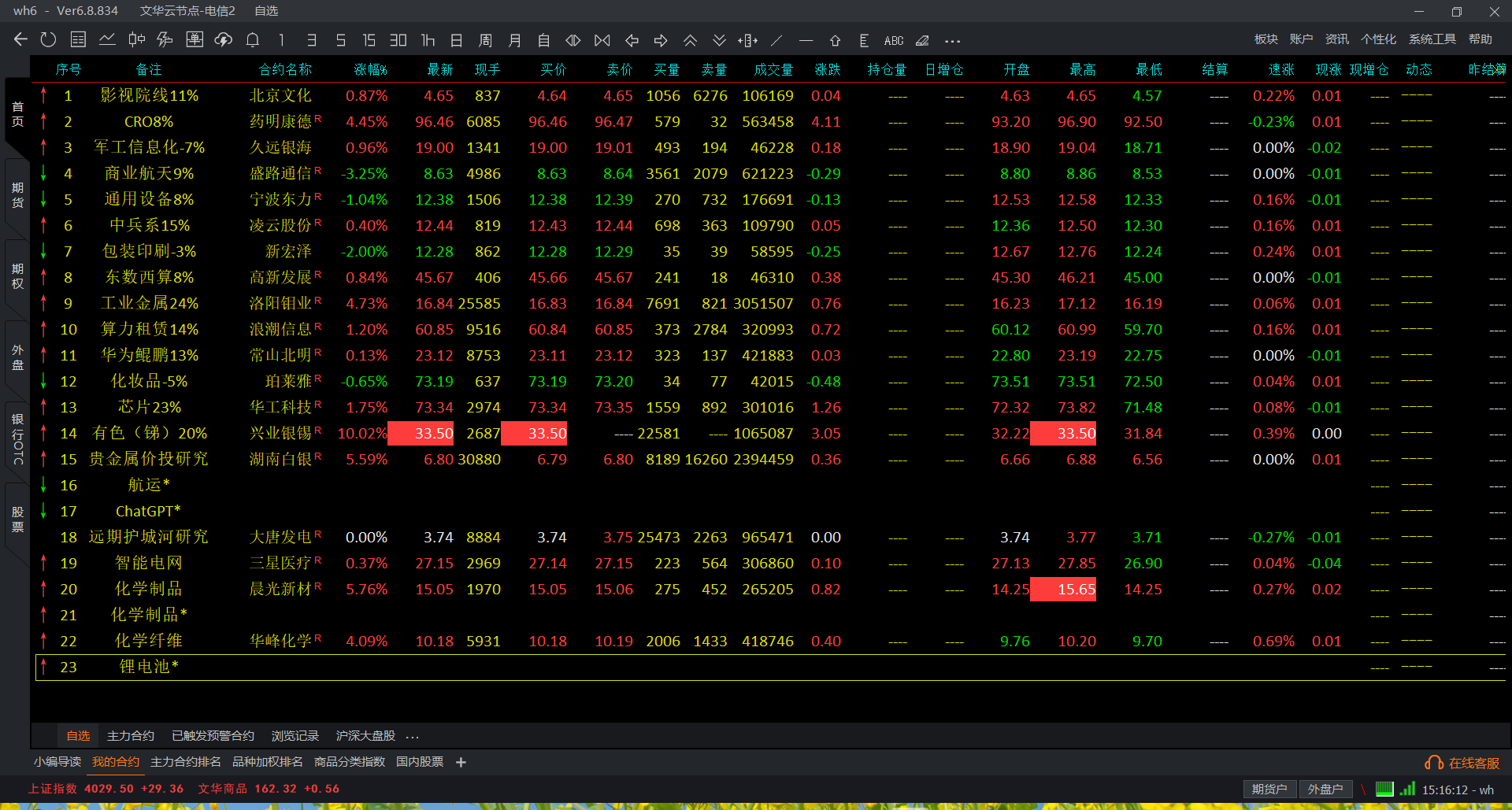Switch to the 银行OTC side tab
The height and width of the screenshot is (810, 1512).
tap(17, 438)
